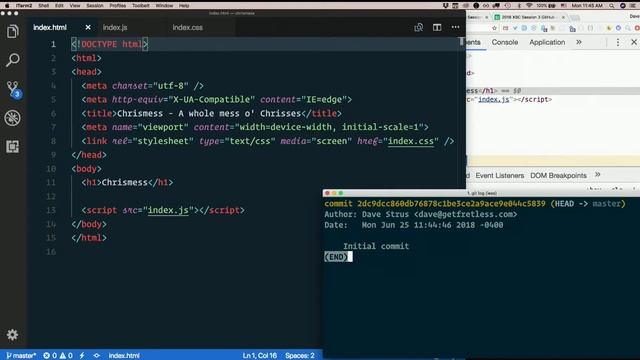Open the Apple menu

tap(7, 6)
